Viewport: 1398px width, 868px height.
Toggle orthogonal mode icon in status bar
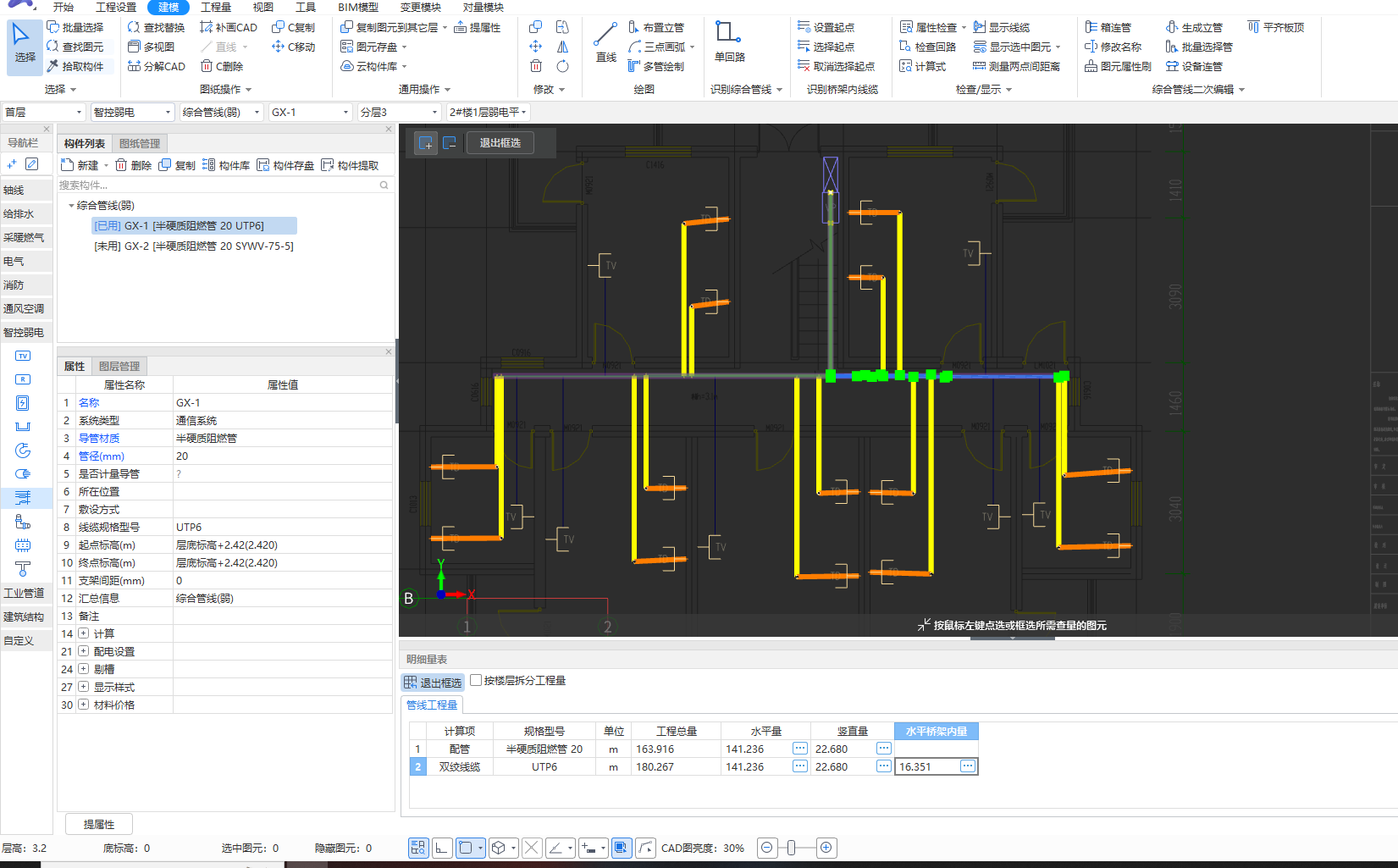click(442, 848)
